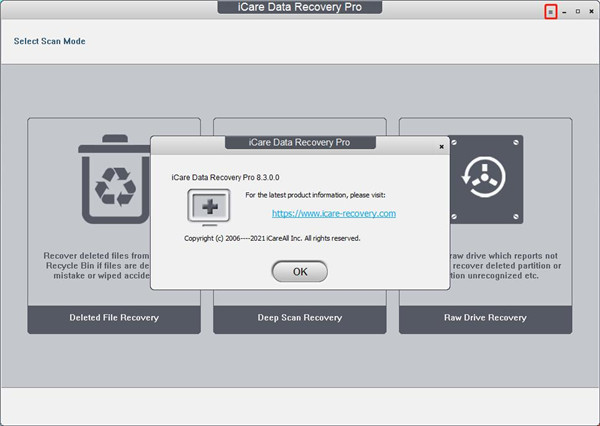The height and width of the screenshot is (426, 600).
Task: Click the copyright 2006----2021 iCareAll text
Action: point(272,238)
